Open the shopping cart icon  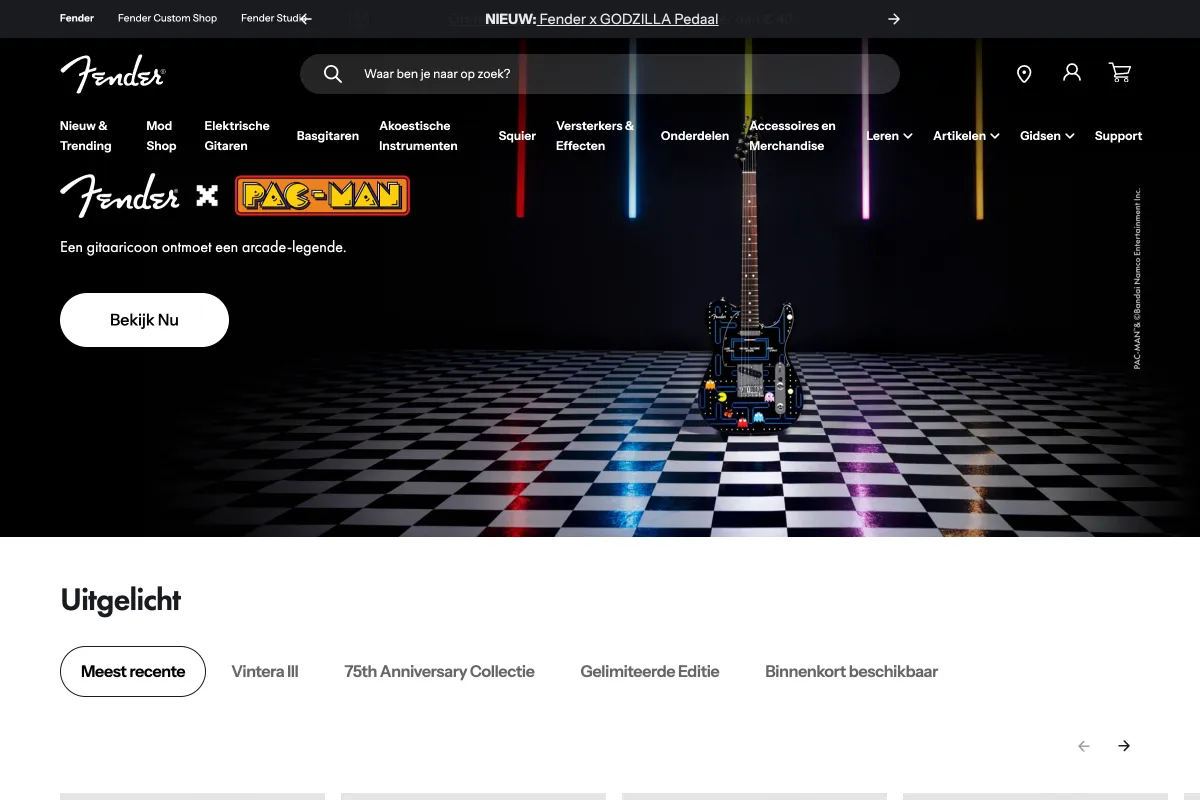pyautogui.click(x=1120, y=72)
